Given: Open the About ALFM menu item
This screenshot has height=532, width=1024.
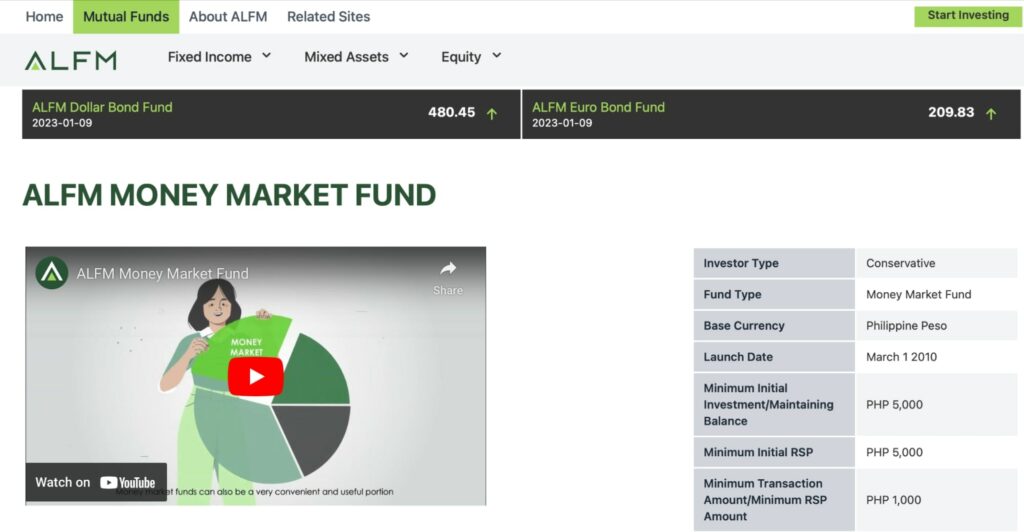Looking at the screenshot, I should 228,16.
